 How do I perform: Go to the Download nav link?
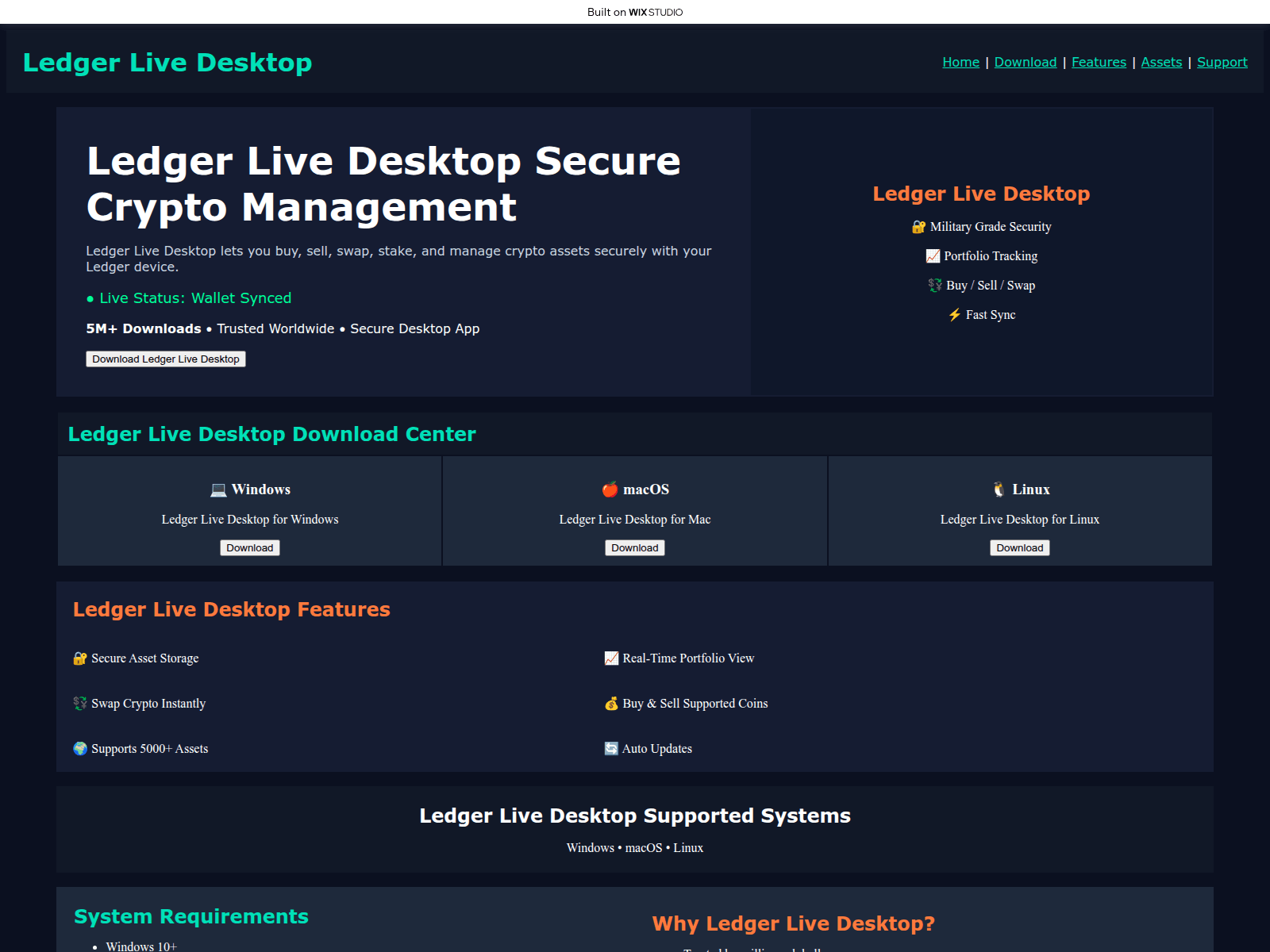(1025, 62)
